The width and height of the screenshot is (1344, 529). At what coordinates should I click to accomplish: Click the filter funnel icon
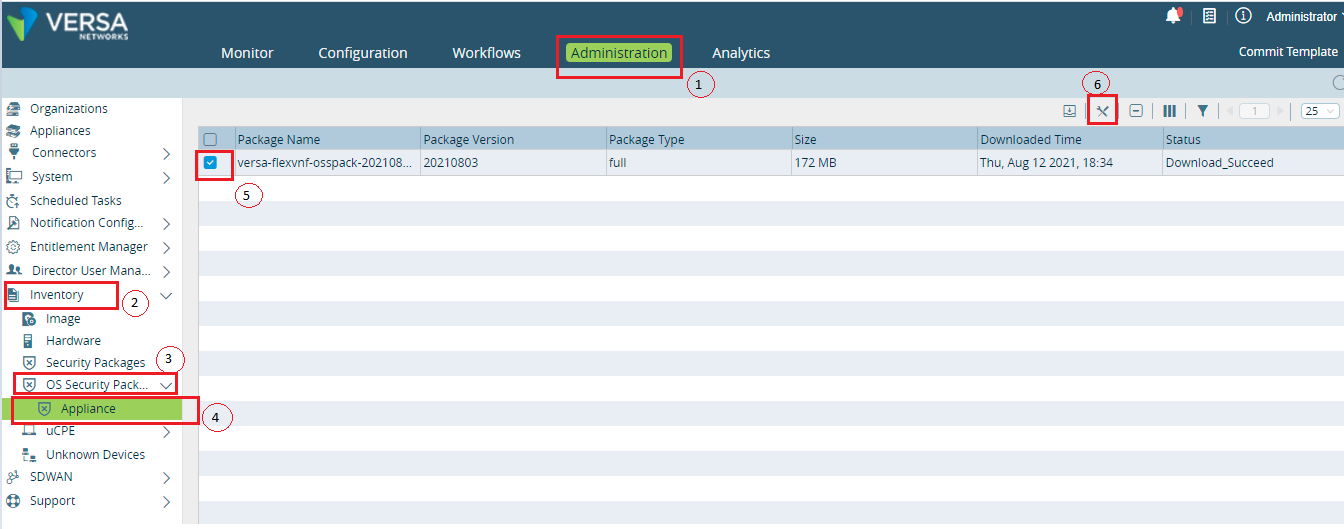(x=1203, y=111)
